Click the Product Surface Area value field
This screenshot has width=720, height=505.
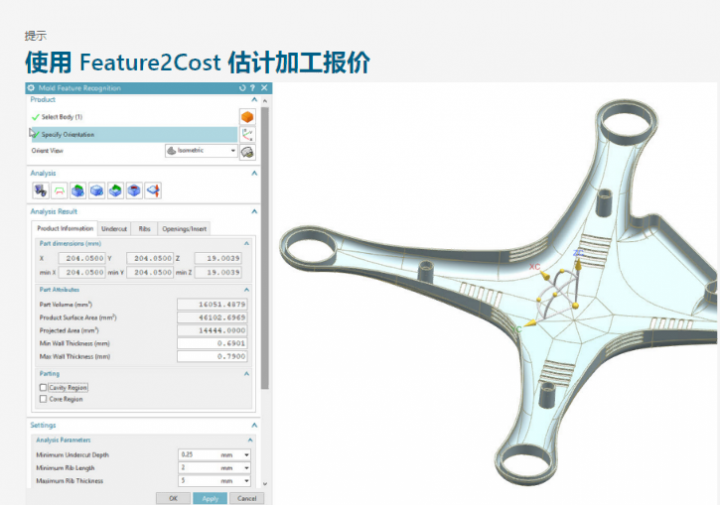212,317
